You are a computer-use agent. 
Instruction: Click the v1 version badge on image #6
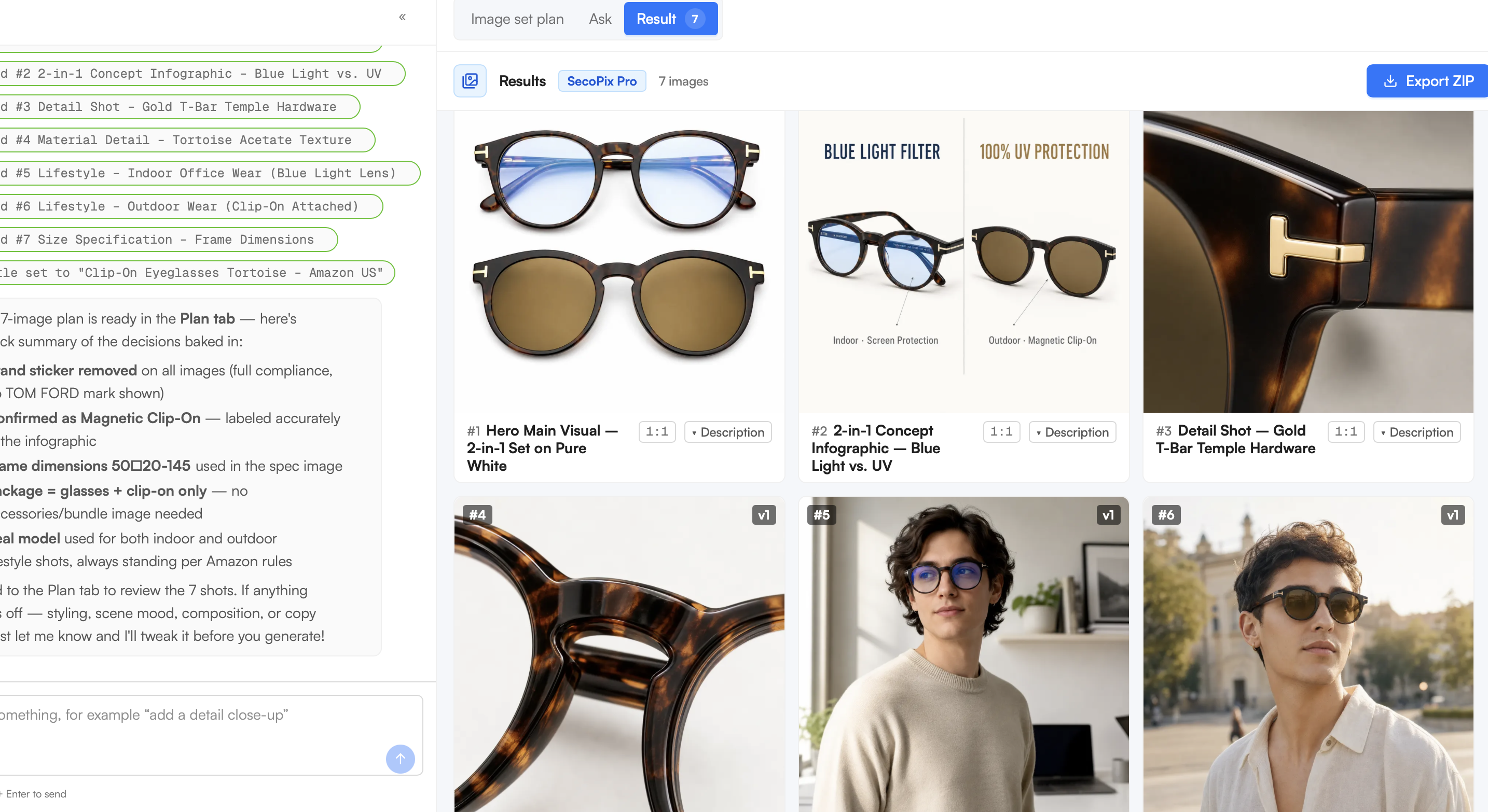[1452, 515]
